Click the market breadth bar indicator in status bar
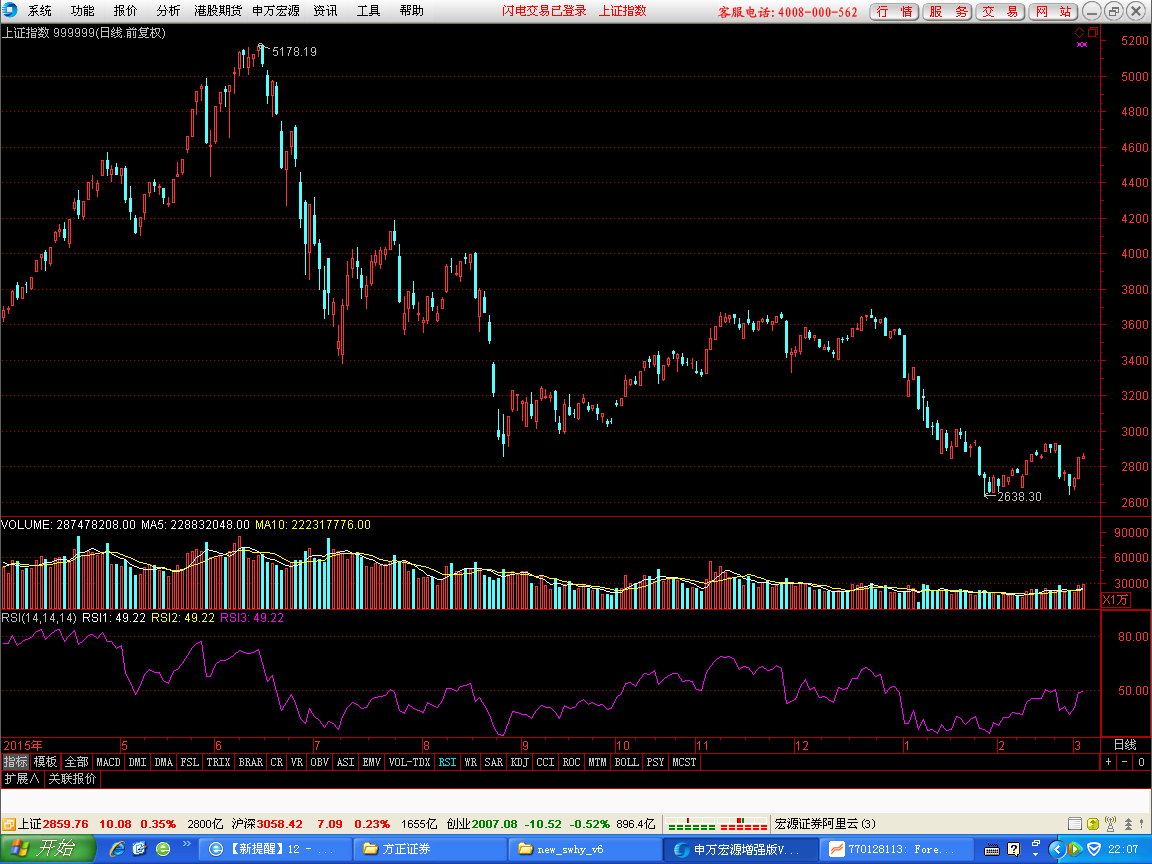 (718, 824)
